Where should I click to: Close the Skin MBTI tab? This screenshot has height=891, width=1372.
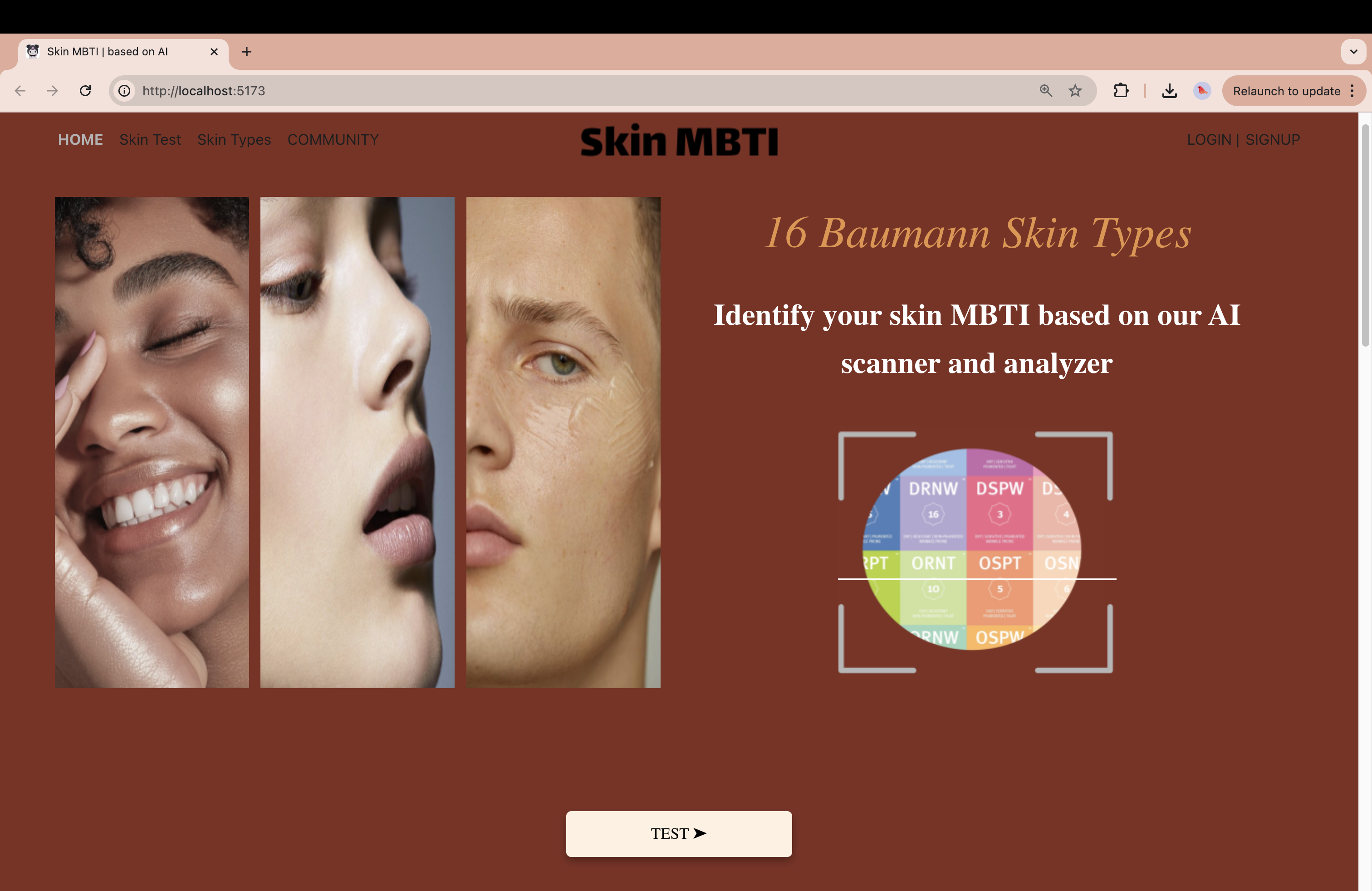pos(214,52)
